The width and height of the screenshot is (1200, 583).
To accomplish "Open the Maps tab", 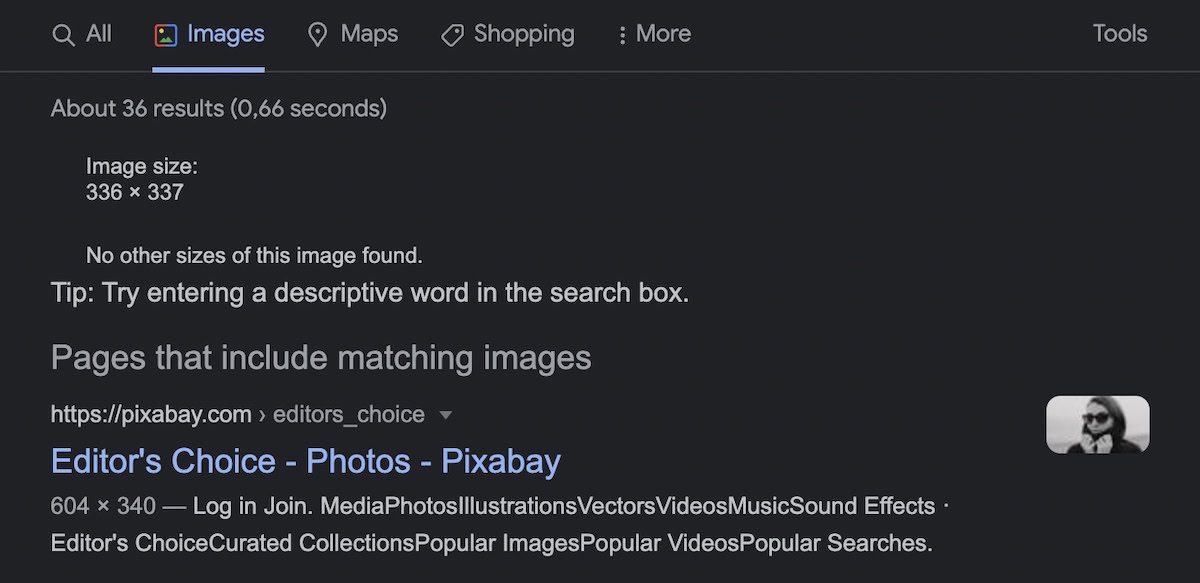I will click(x=369, y=34).
